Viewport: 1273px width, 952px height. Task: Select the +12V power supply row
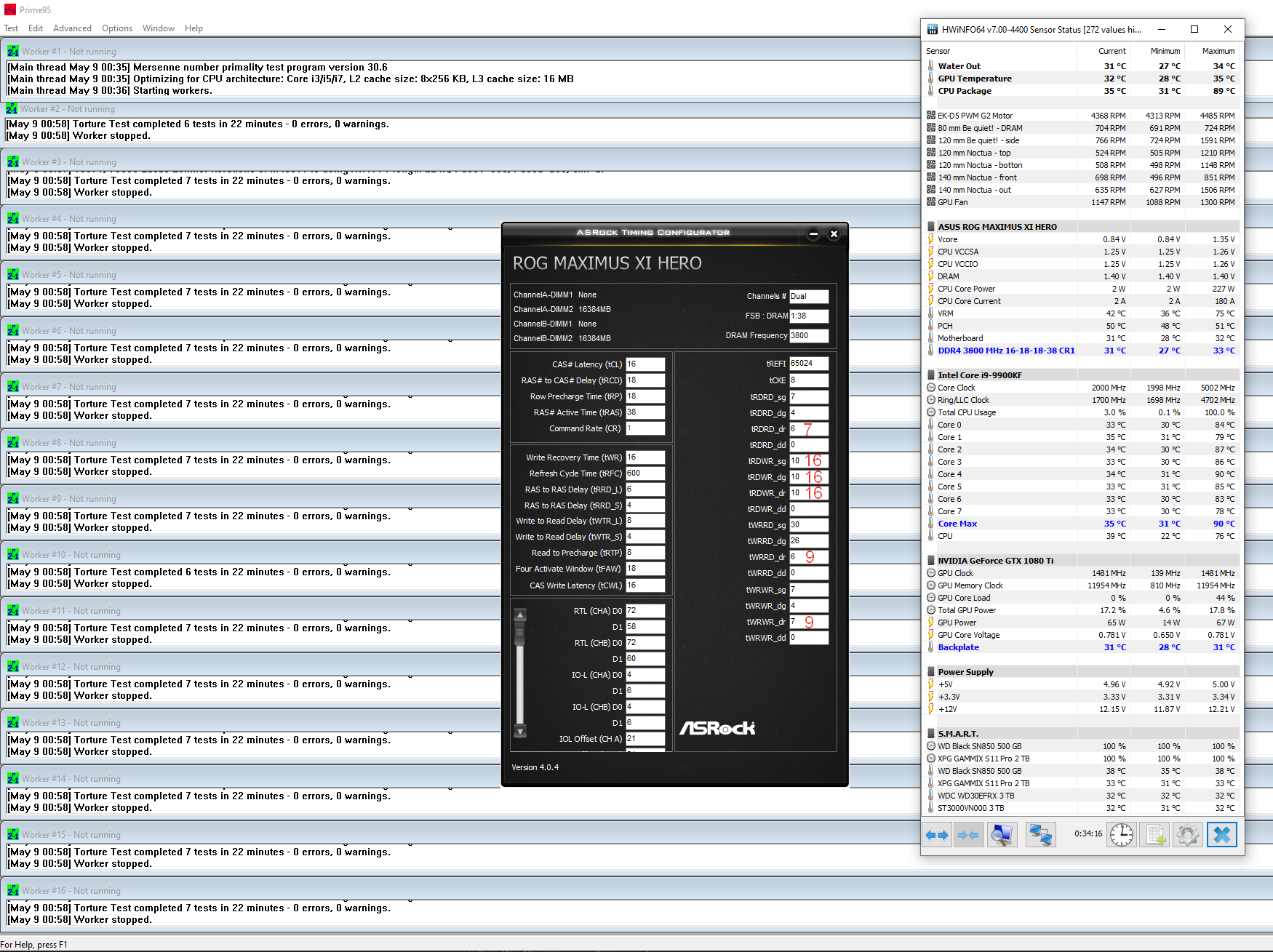1082,709
